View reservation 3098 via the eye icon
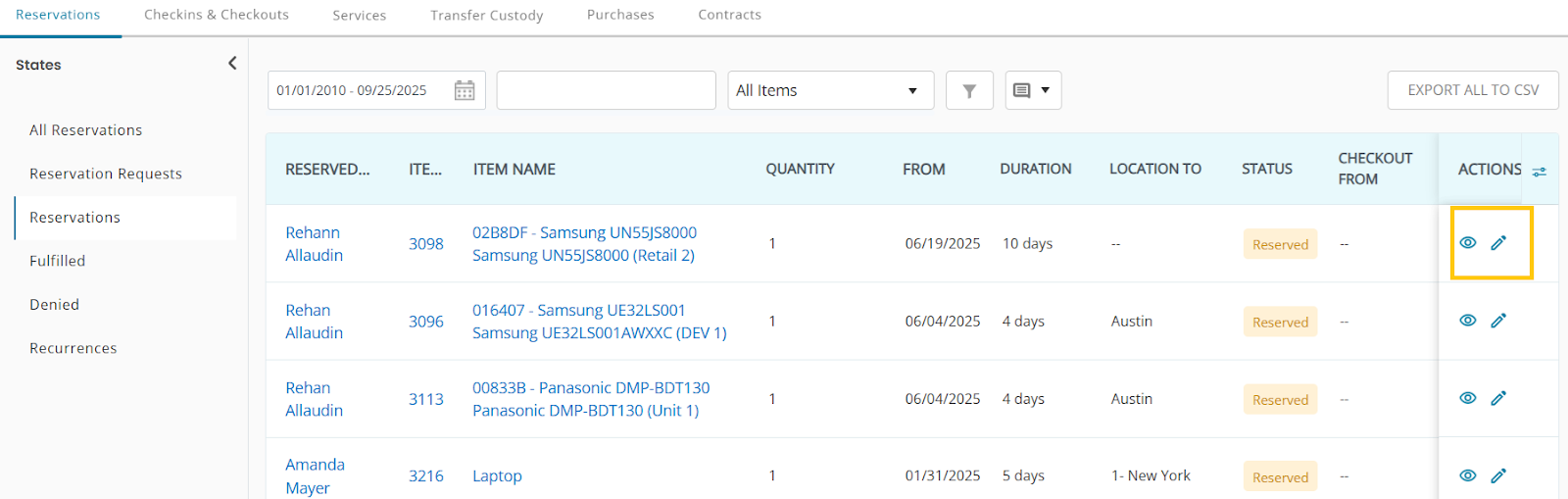Image resolution: width=1568 pixels, height=499 pixels. click(1467, 243)
